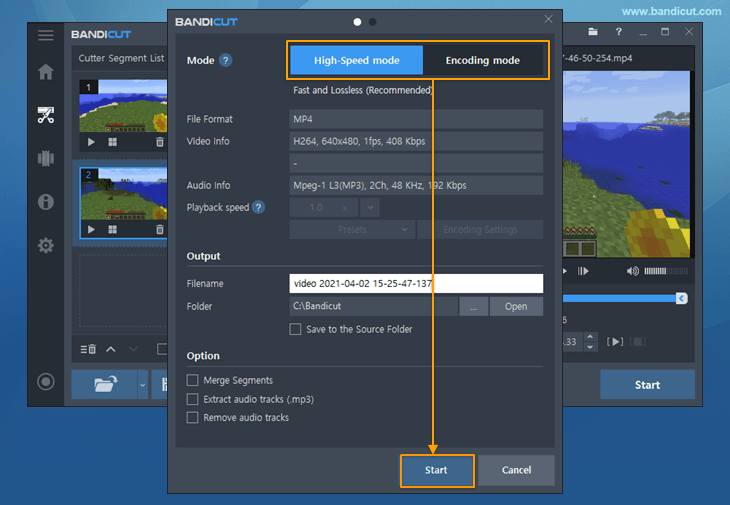Screen dimensions: 730x505
Task: Open the hamburger menu in Bandicut window
Action: 46,35
